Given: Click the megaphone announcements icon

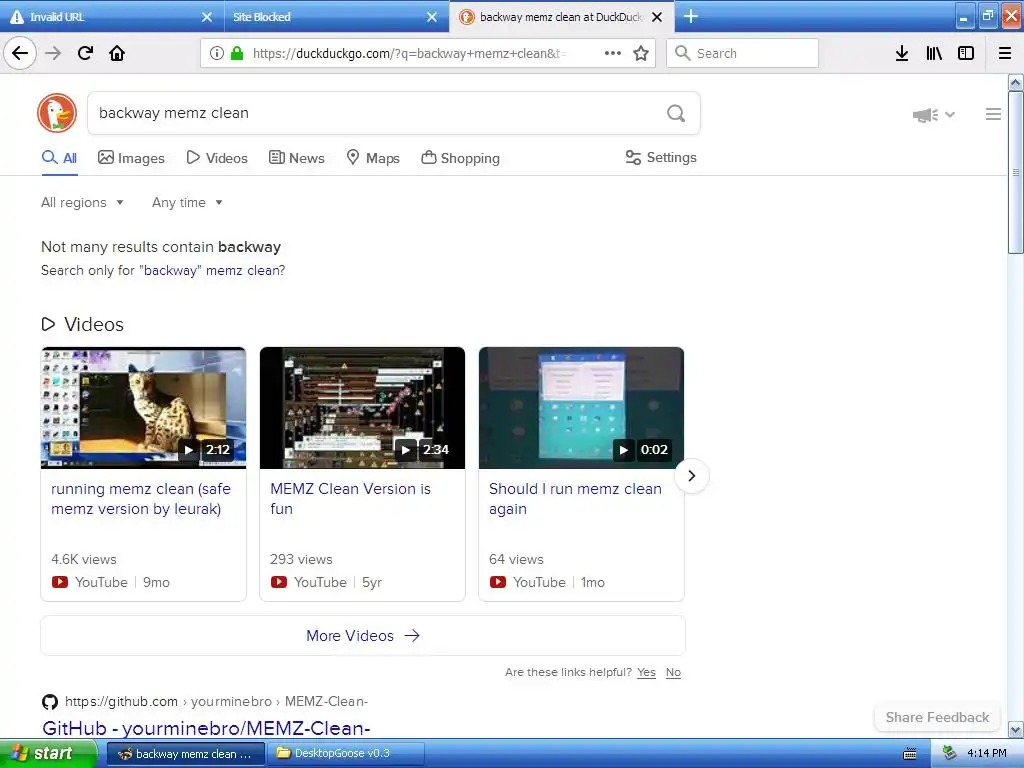Looking at the screenshot, I should [925, 115].
